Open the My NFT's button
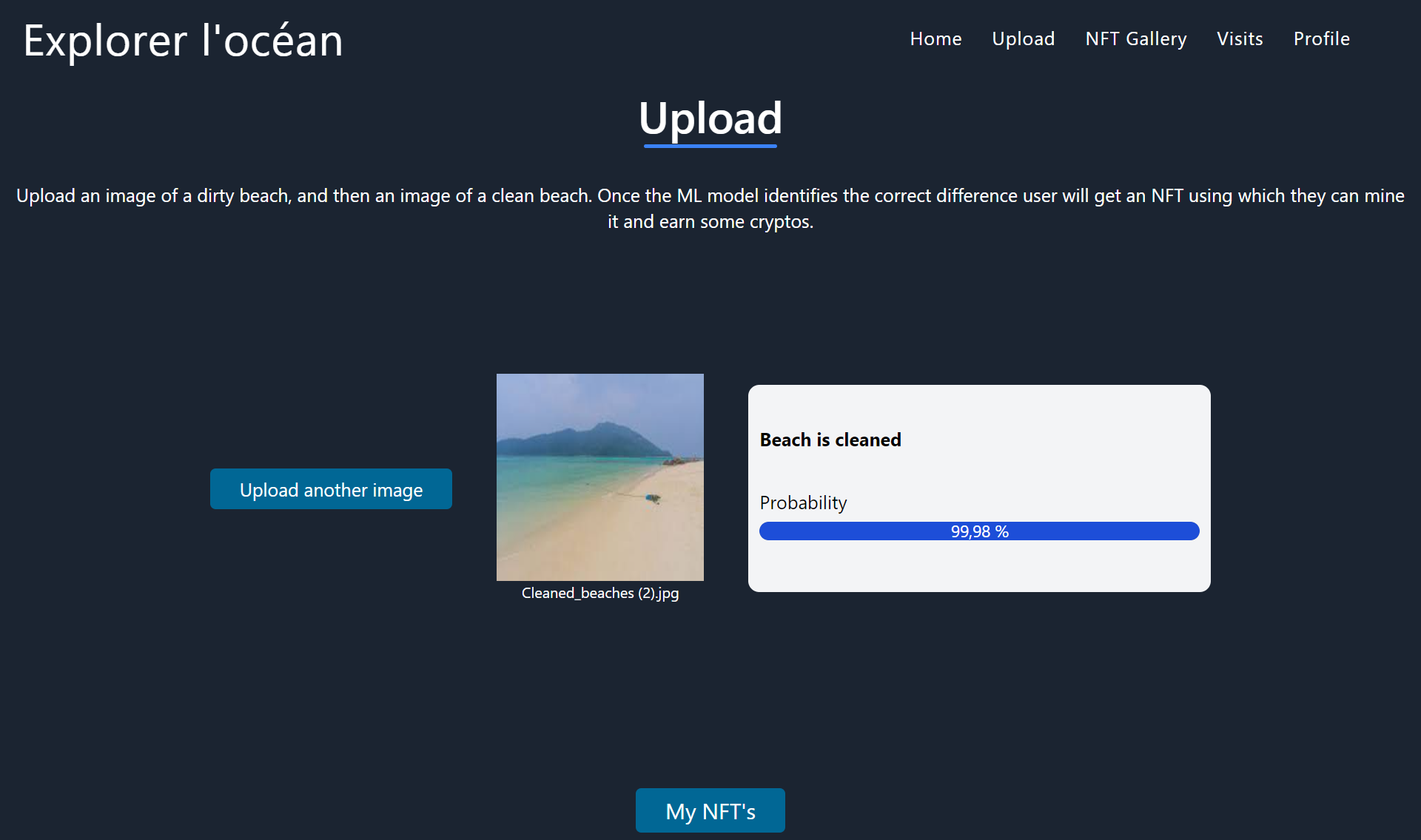 tap(710, 810)
